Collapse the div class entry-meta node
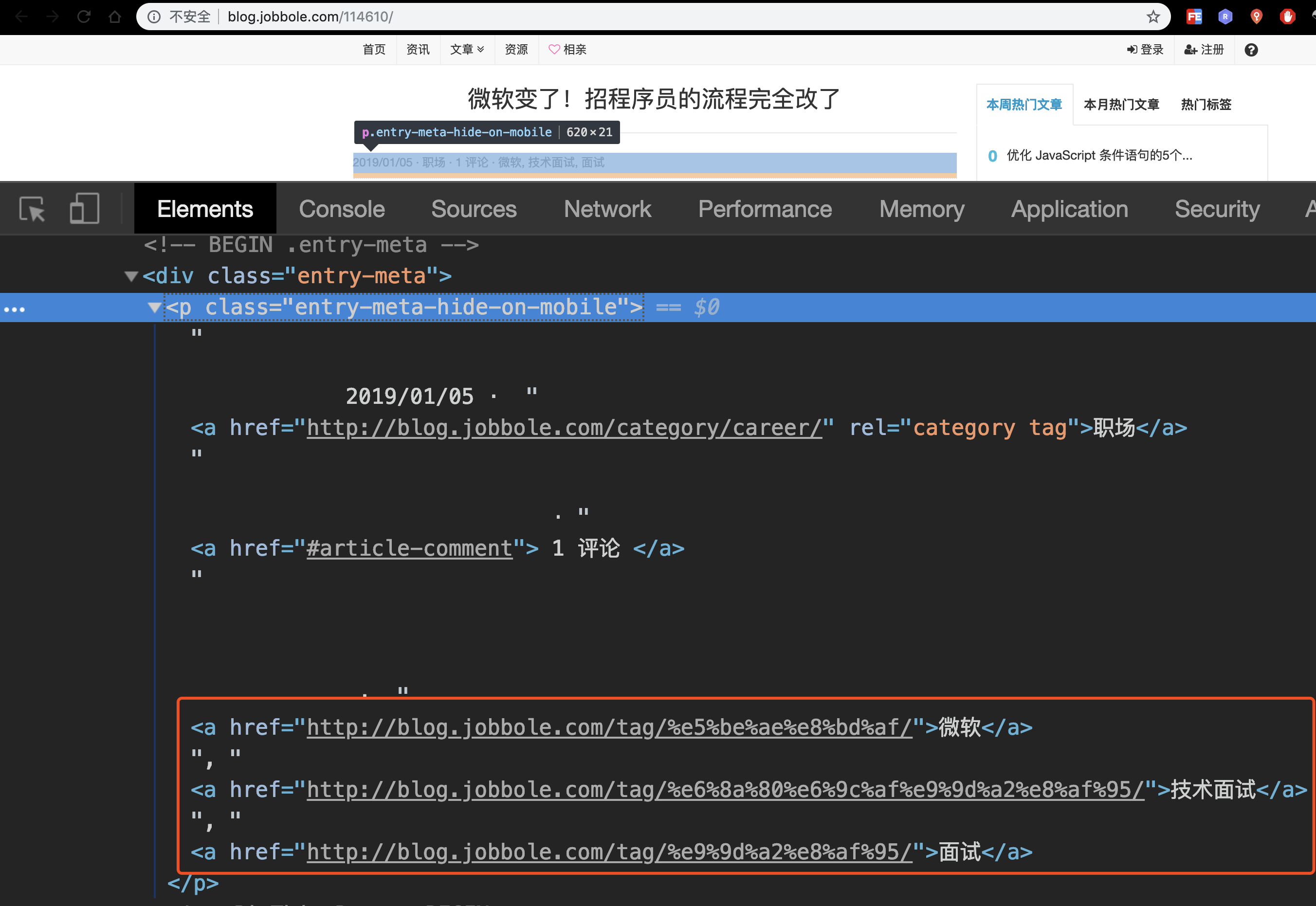Image resolution: width=1316 pixels, height=906 pixels. (131, 276)
